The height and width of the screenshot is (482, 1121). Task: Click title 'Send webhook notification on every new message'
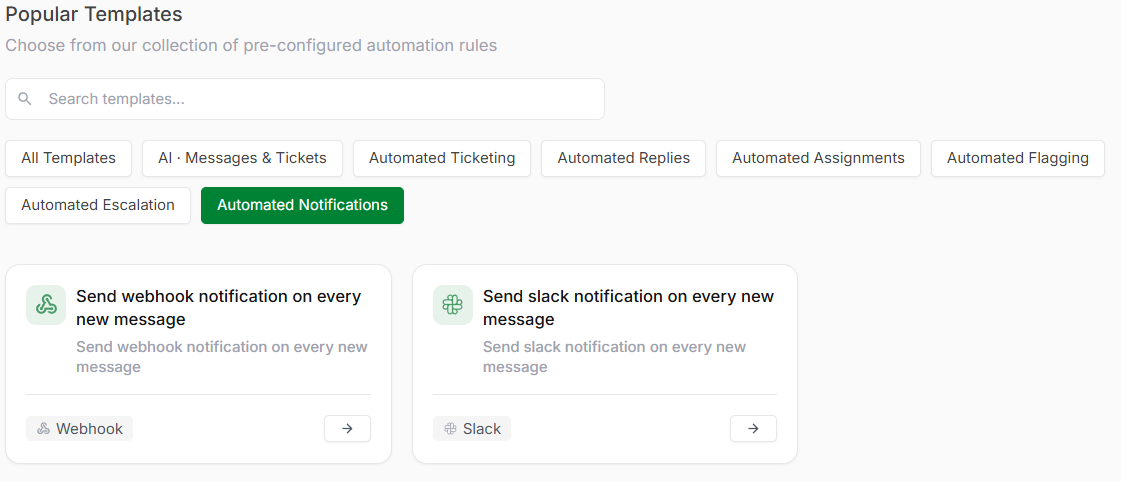click(x=219, y=308)
